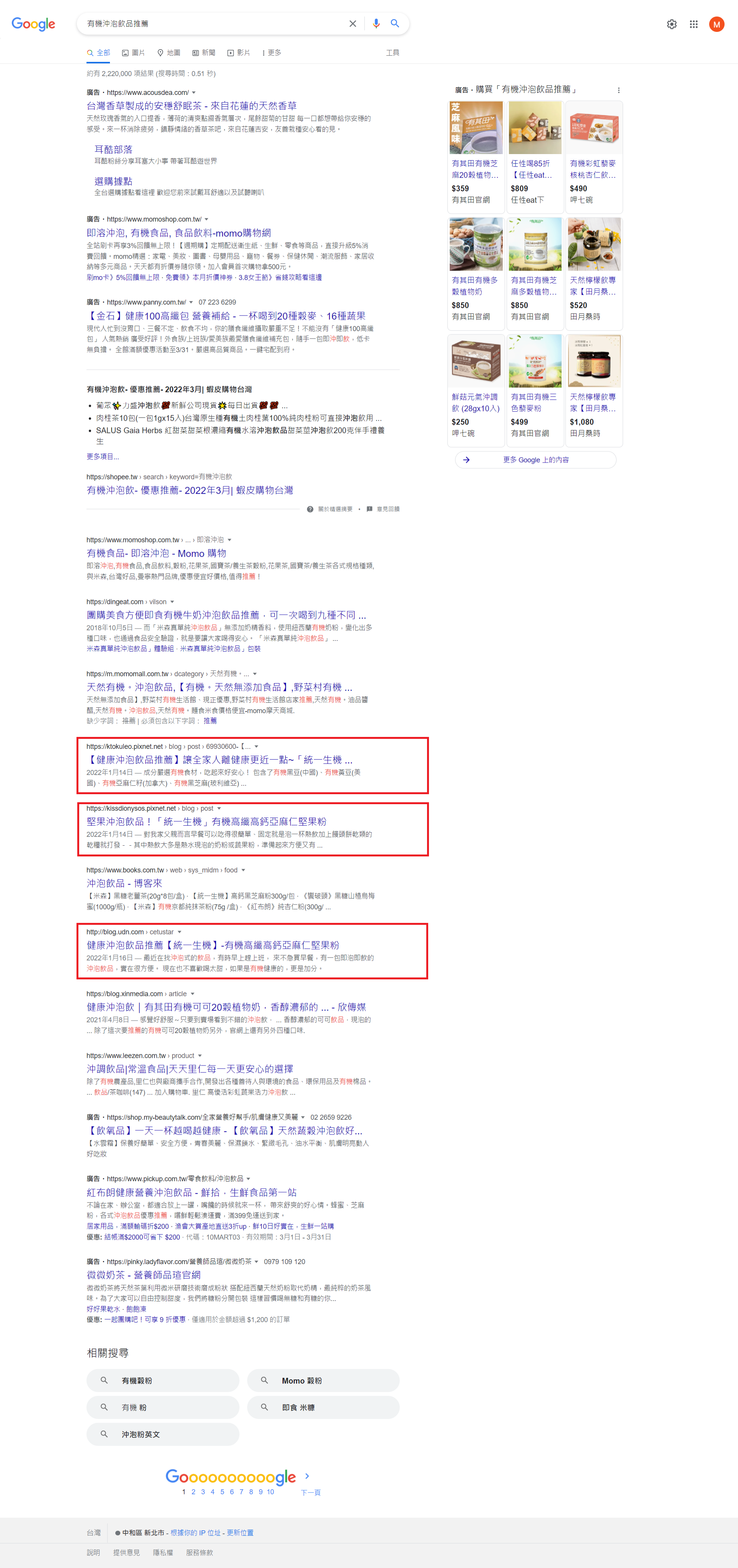The height and width of the screenshot is (1568, 738).
Task: Search related term 有機 粉
Action: point(163,1407)
